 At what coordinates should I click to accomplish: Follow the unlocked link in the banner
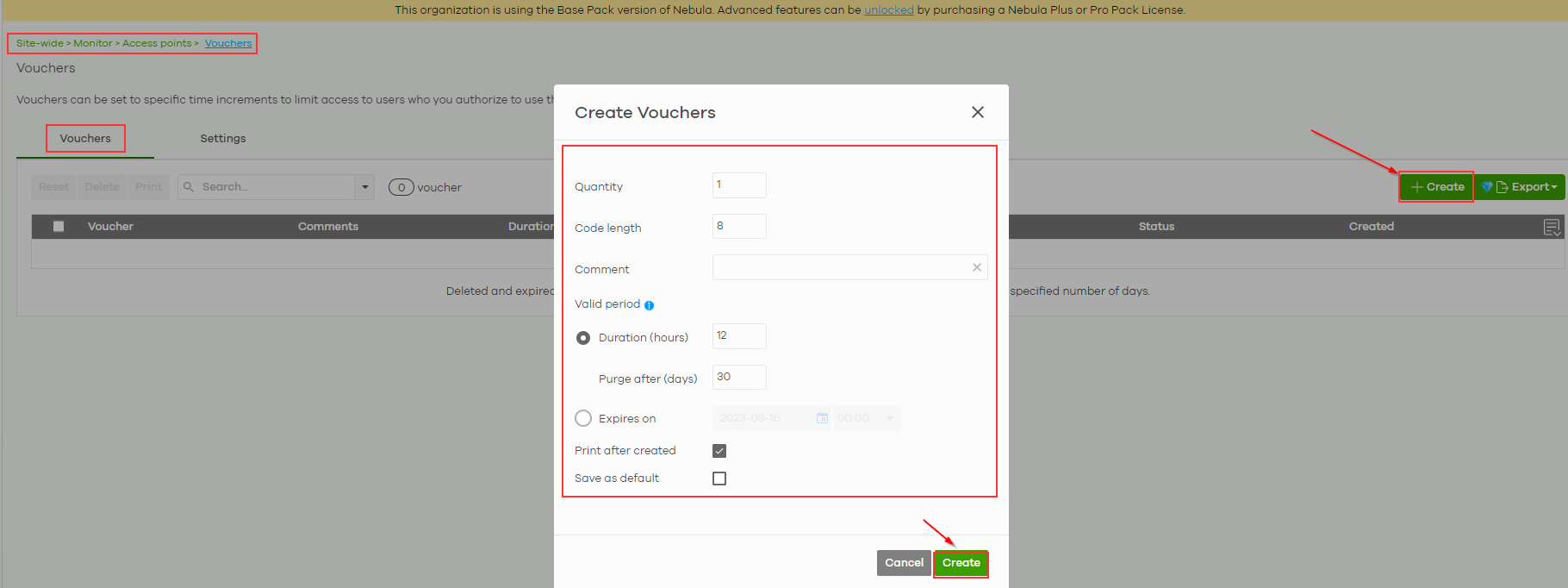[888, 10]
